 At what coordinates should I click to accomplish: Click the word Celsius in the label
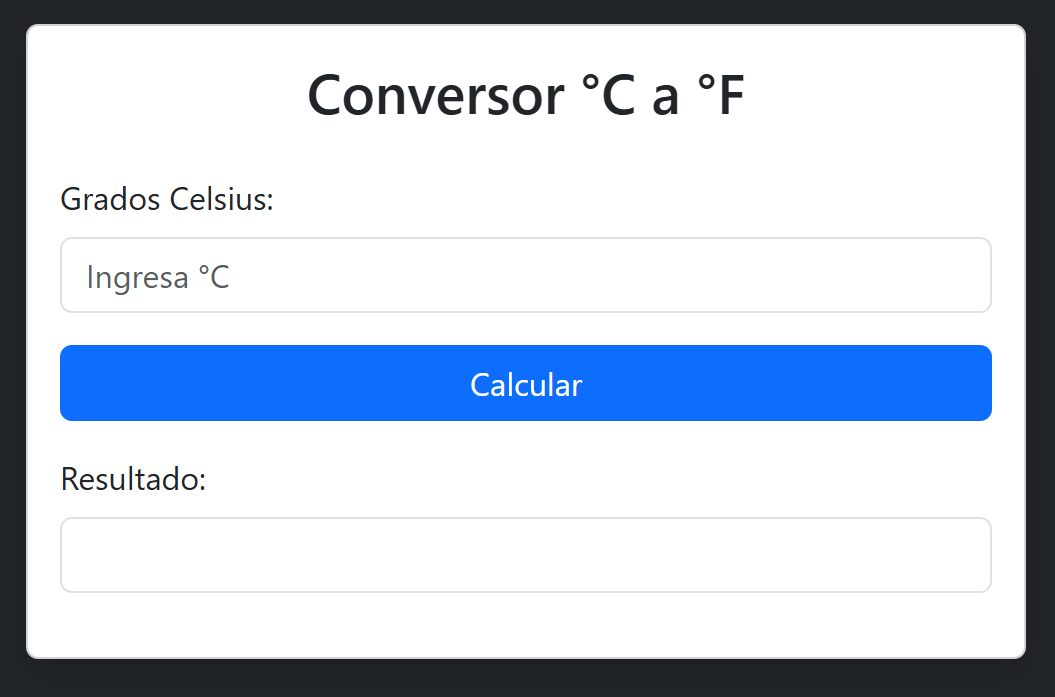point(221,199)
